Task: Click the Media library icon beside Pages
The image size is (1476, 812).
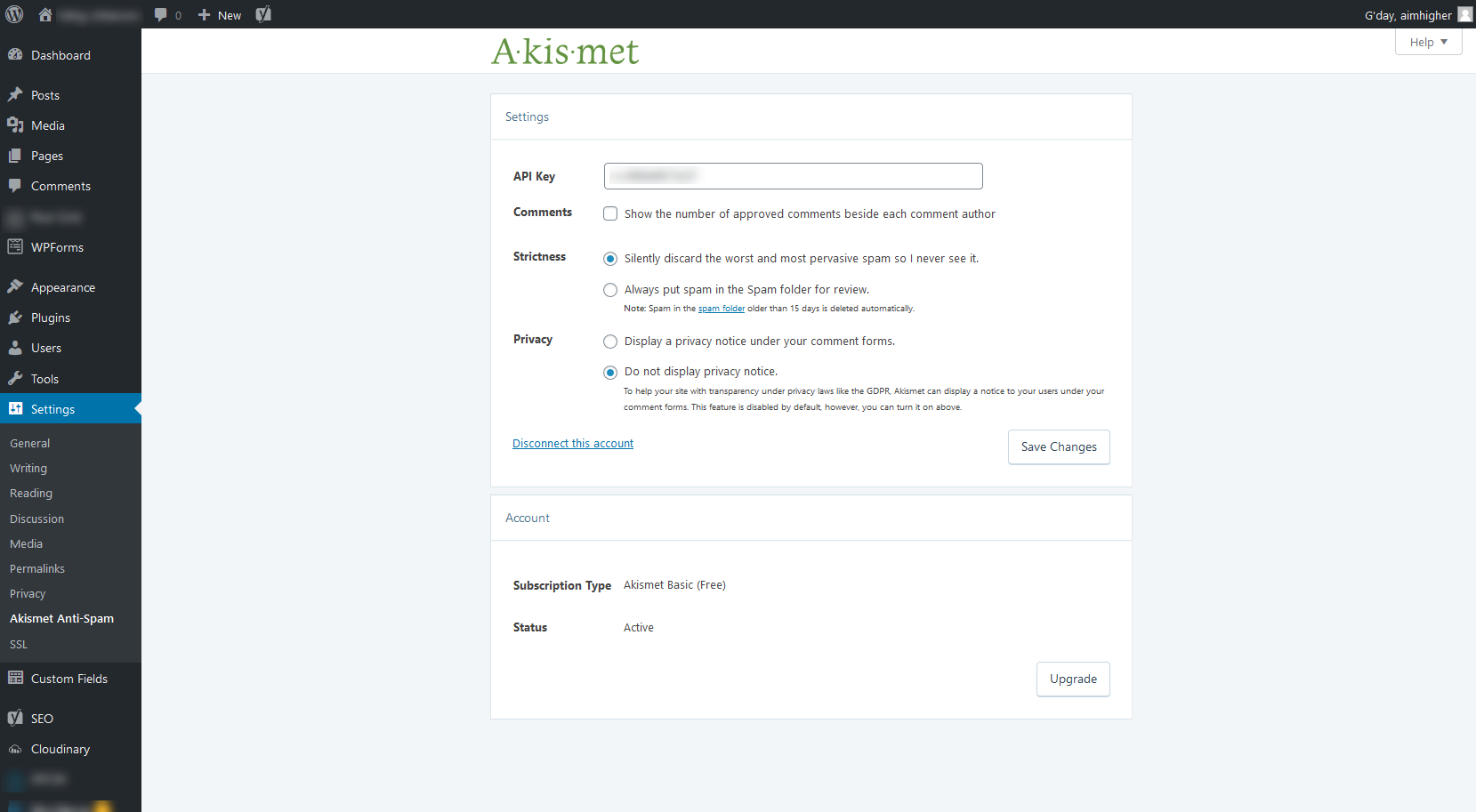Action: (15, 125)
